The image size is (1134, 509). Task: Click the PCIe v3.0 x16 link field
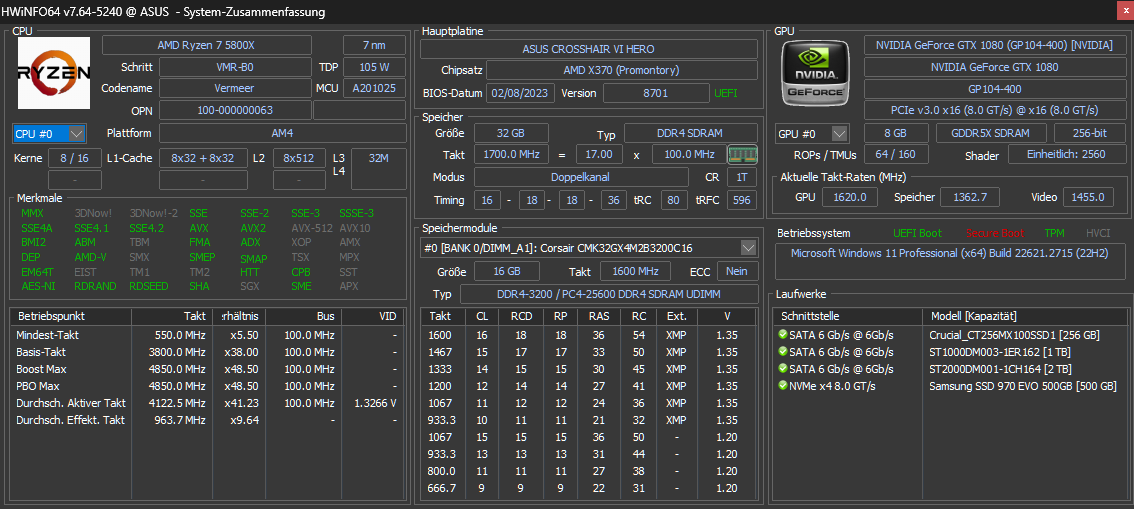[994, 110]
